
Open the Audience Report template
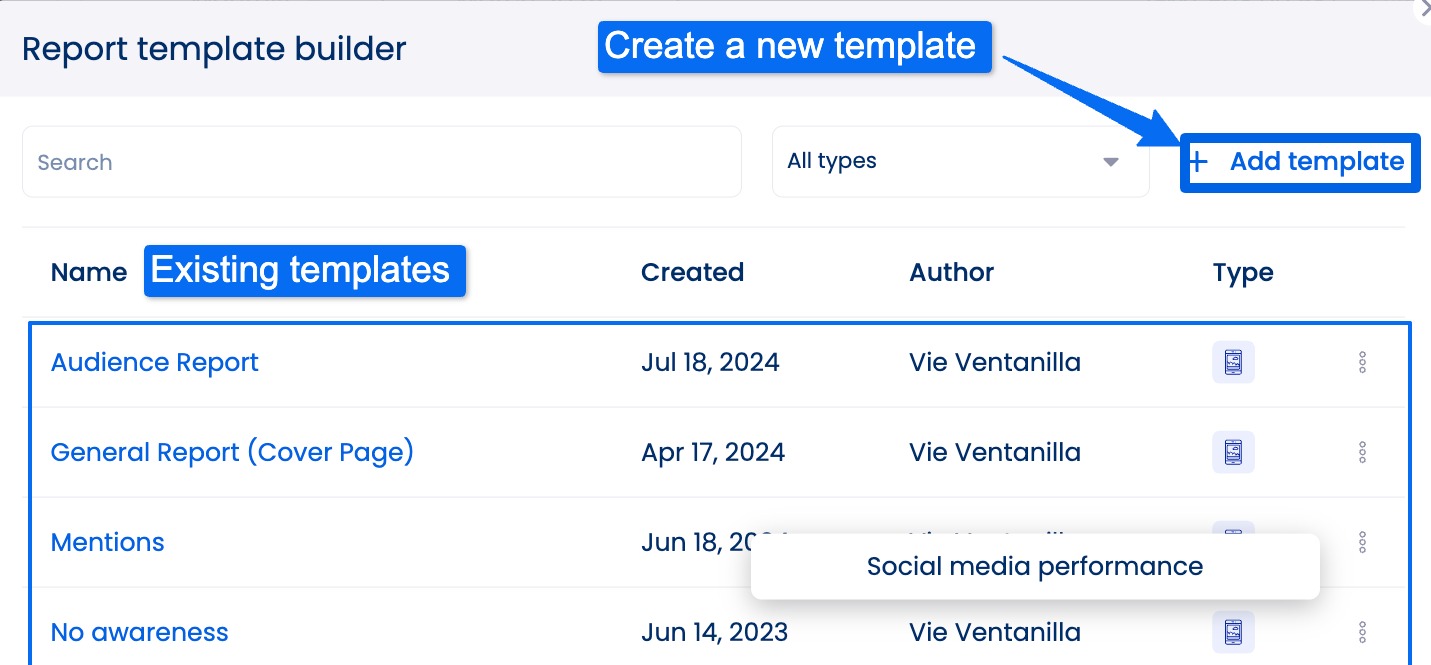(x=154, y=362)
